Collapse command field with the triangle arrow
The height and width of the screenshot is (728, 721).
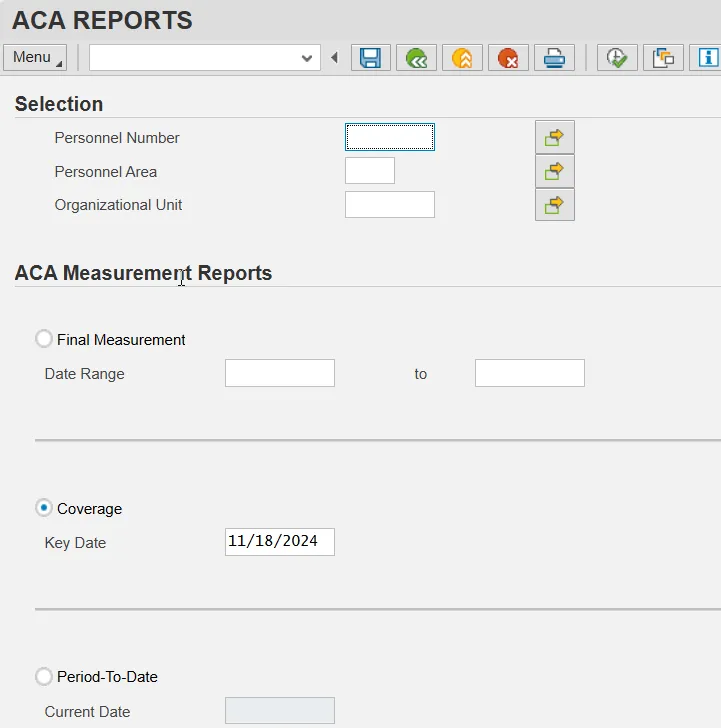click(334, 58)
